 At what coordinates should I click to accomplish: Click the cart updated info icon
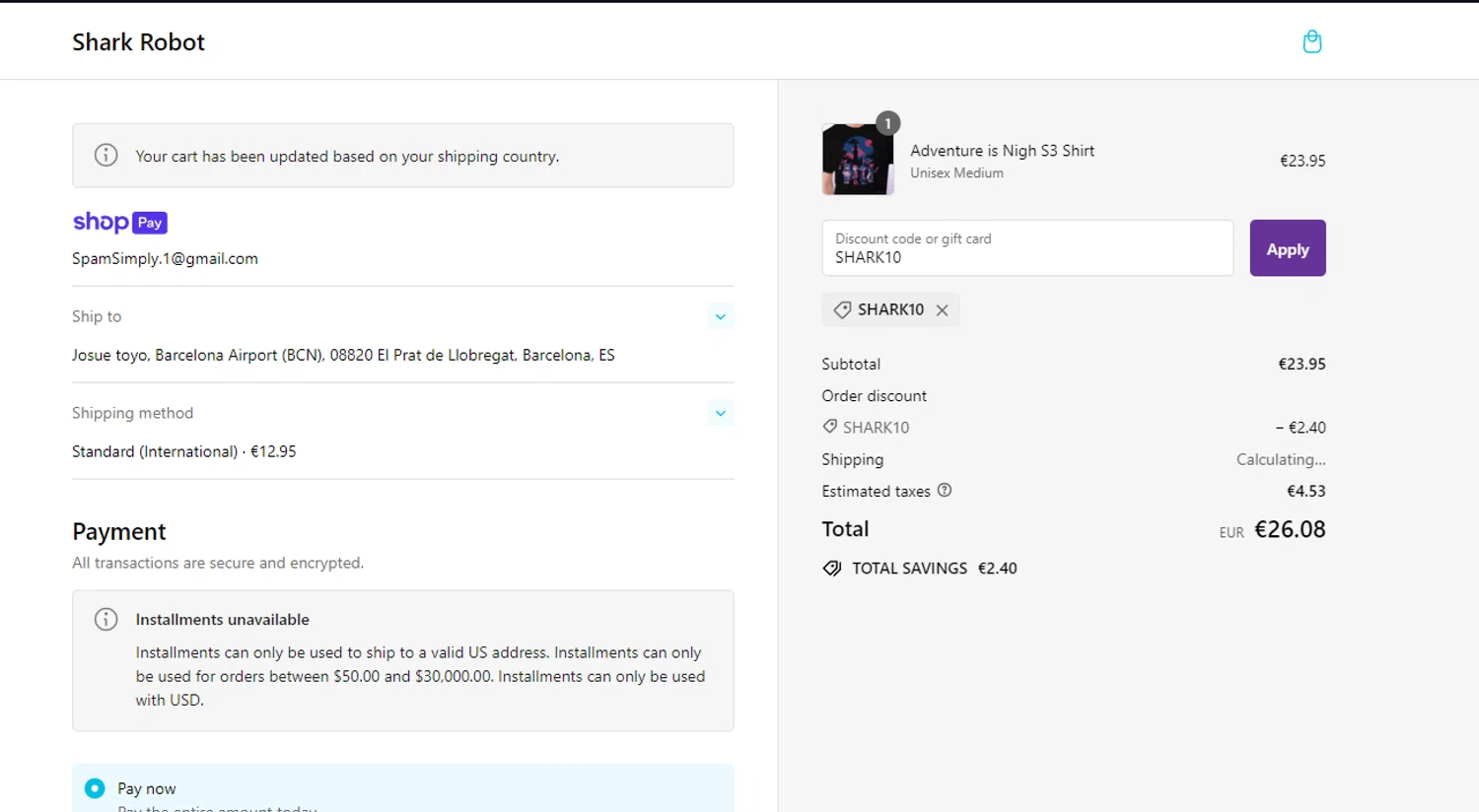[x=106, y=156]
